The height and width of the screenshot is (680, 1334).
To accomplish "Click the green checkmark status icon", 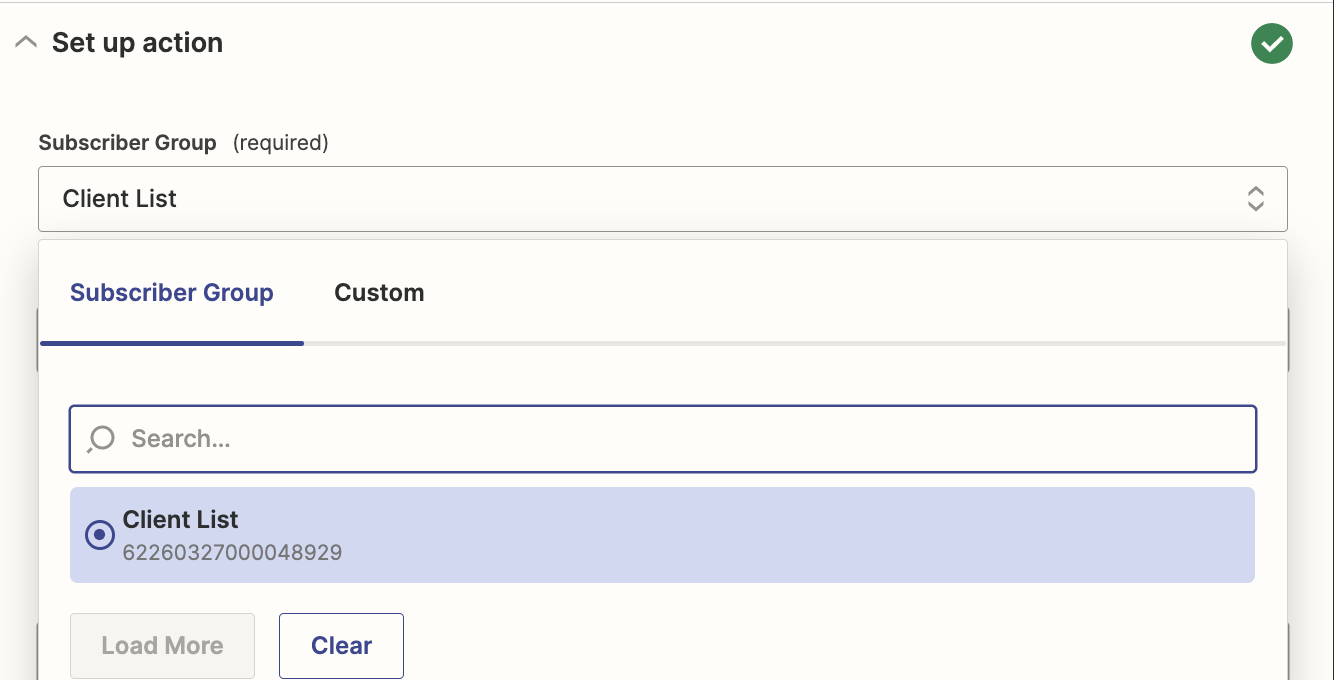I will coord(1271,44).
